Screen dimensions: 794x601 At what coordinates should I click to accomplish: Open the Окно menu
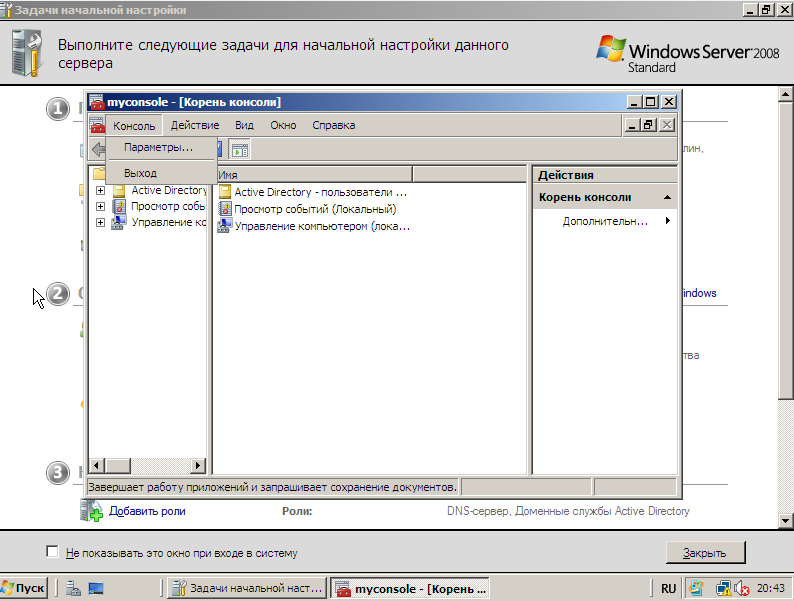[x=283, y=126]
